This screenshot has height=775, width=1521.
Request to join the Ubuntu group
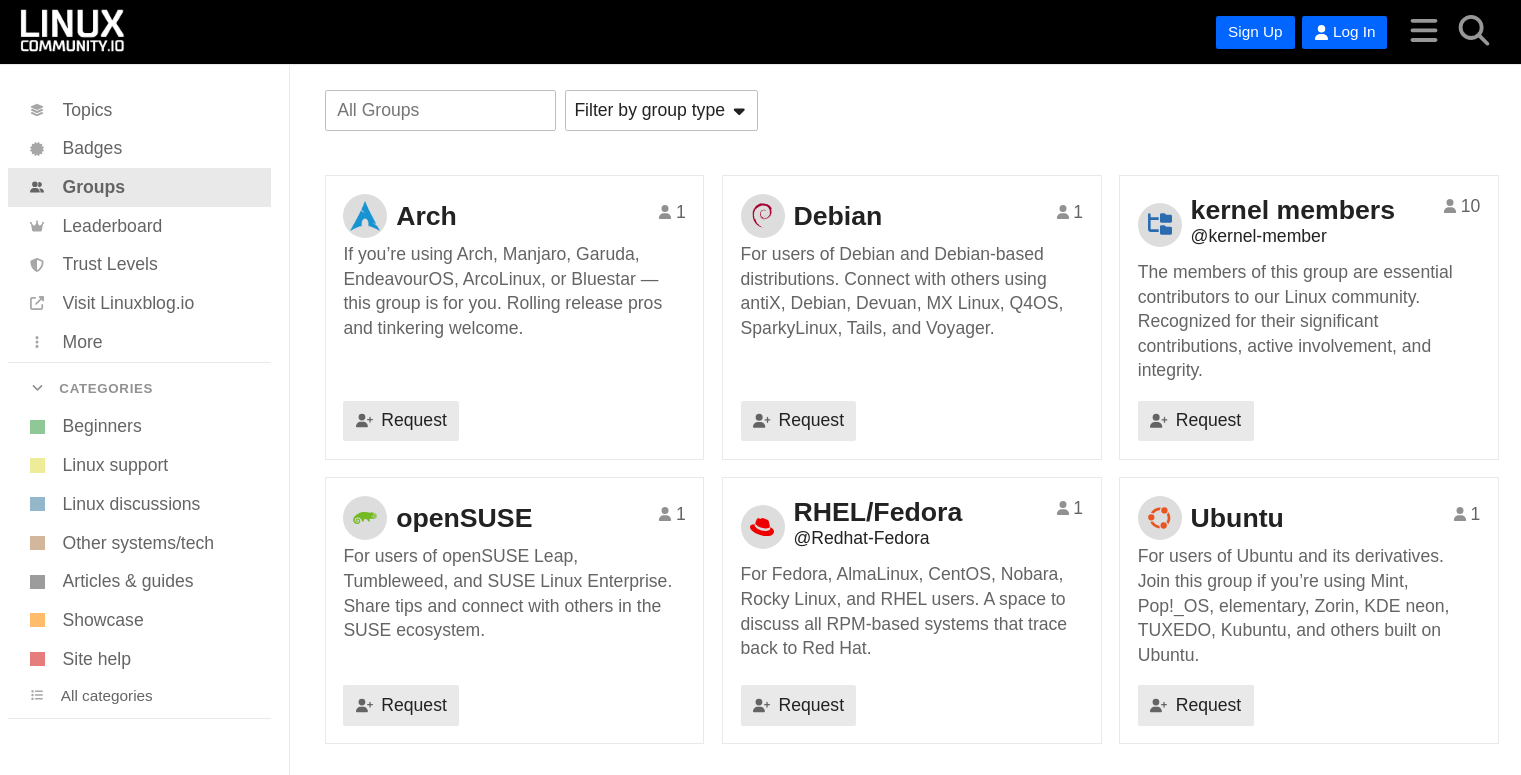(1196, 705)
